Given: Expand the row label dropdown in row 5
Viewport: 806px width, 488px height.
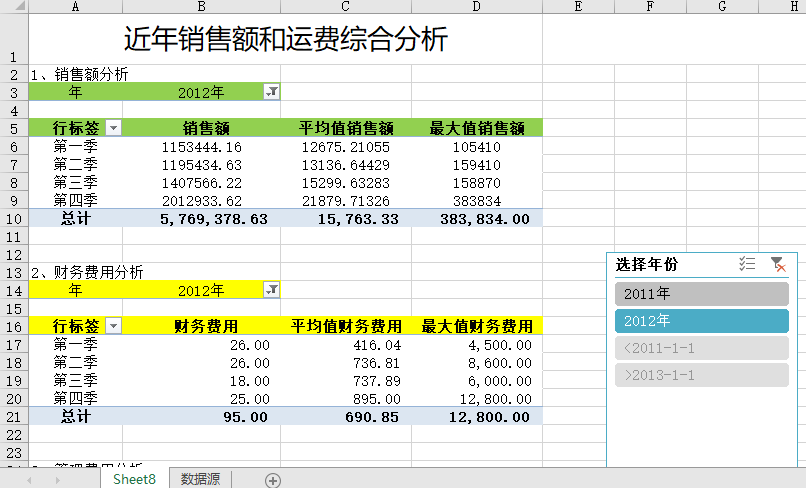Looking at the screenshot, I should [113, 128].
